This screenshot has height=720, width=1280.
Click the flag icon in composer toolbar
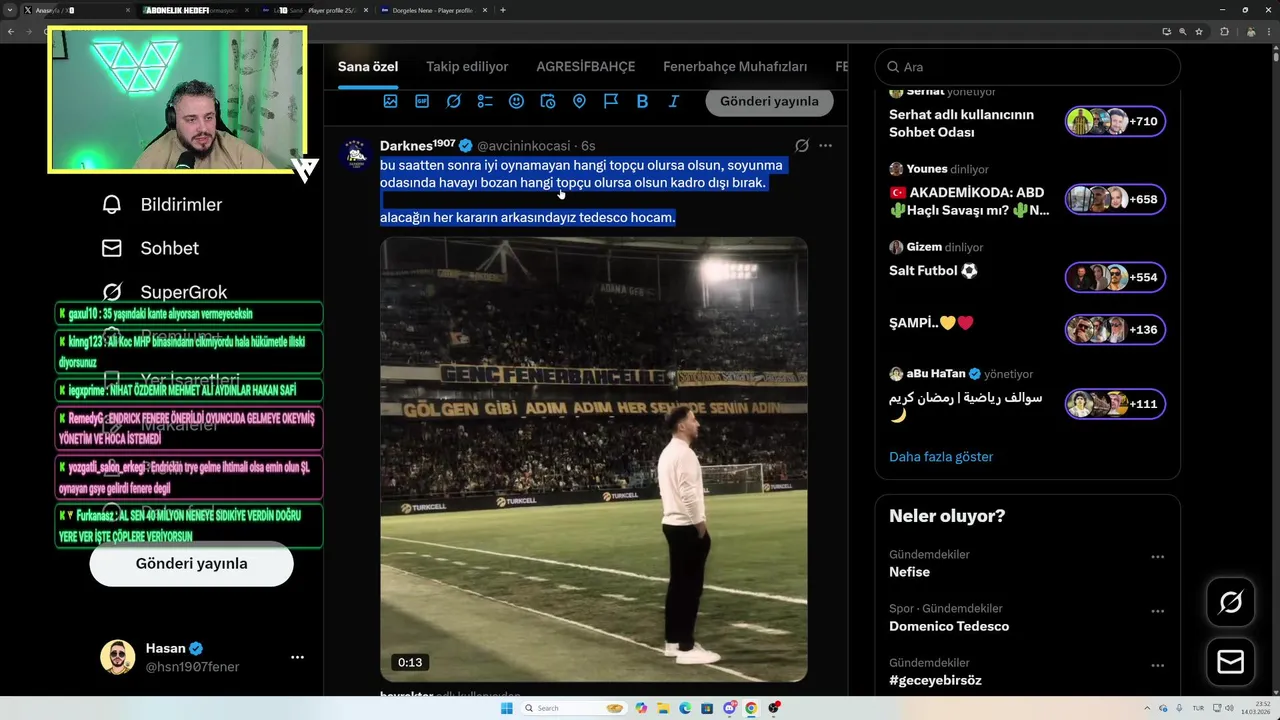[611, 101]
